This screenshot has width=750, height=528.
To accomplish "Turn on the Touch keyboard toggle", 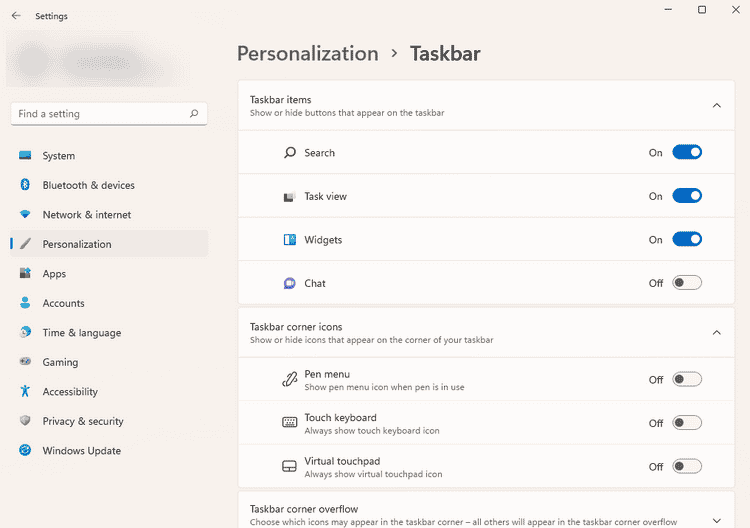I will pyautogui.click(x=687, y=423).
